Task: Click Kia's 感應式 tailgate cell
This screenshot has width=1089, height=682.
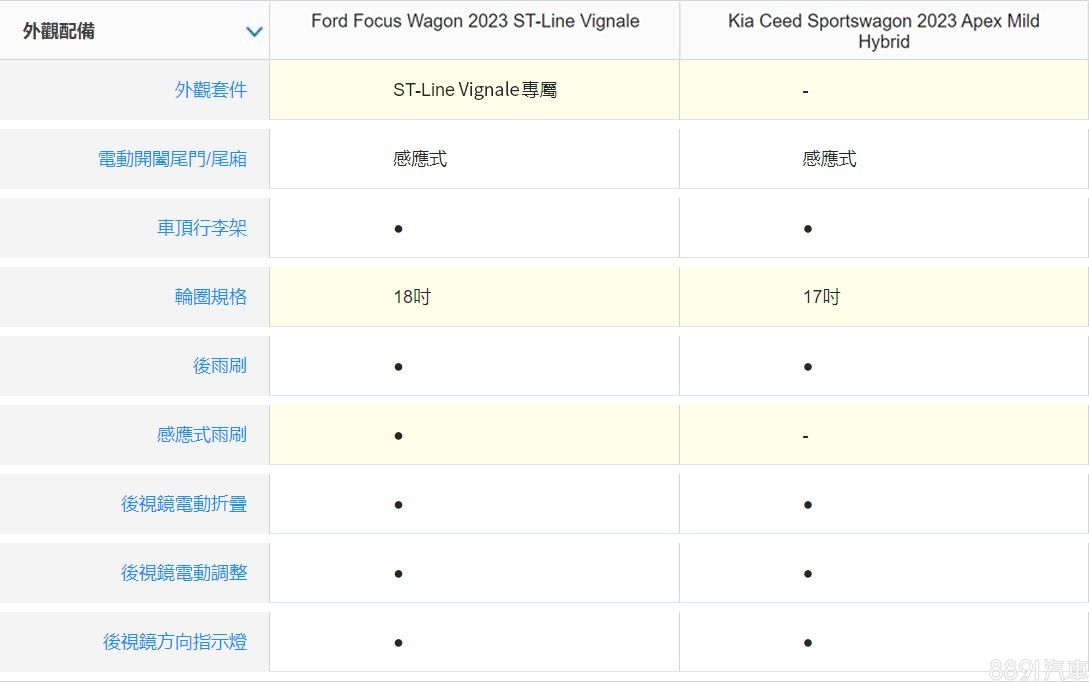Action: point(829,159)
